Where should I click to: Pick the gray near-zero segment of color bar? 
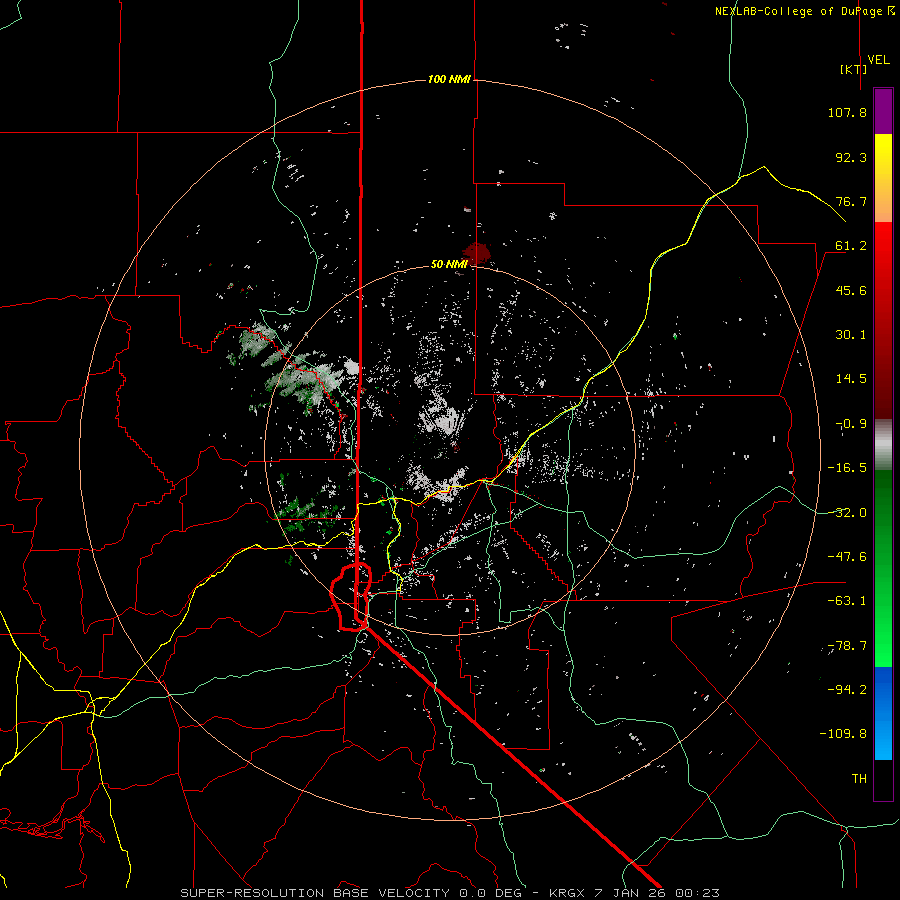[x=883, y=444]
